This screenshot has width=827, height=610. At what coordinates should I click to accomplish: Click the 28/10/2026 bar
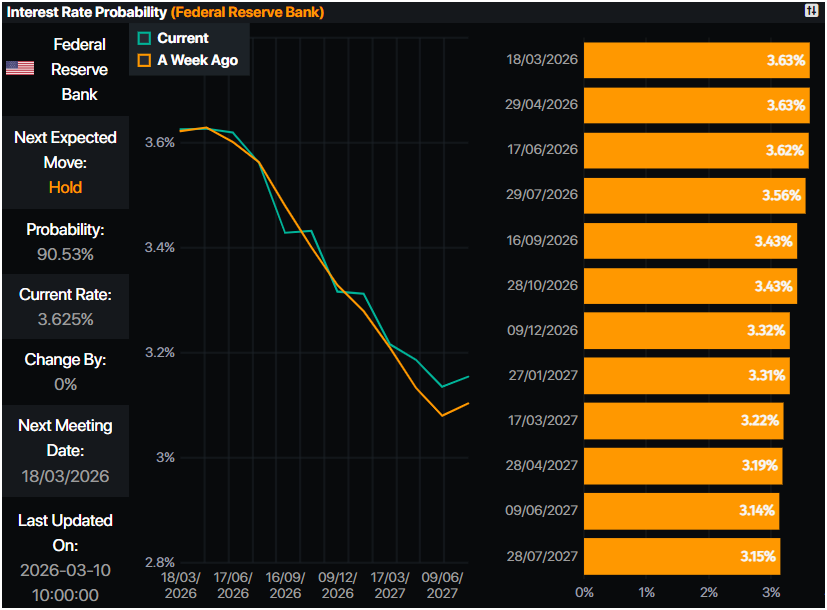click(x=690, y=285)
